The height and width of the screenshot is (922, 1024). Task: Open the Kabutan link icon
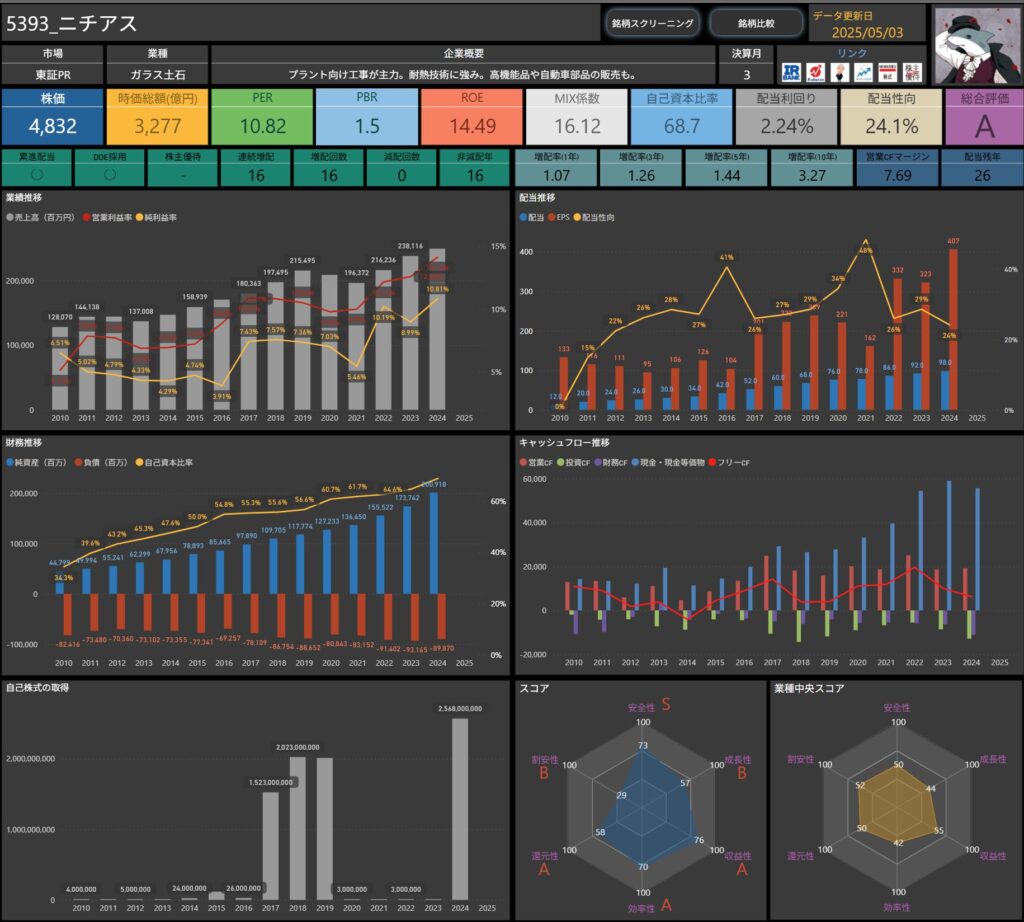(815, 72)
